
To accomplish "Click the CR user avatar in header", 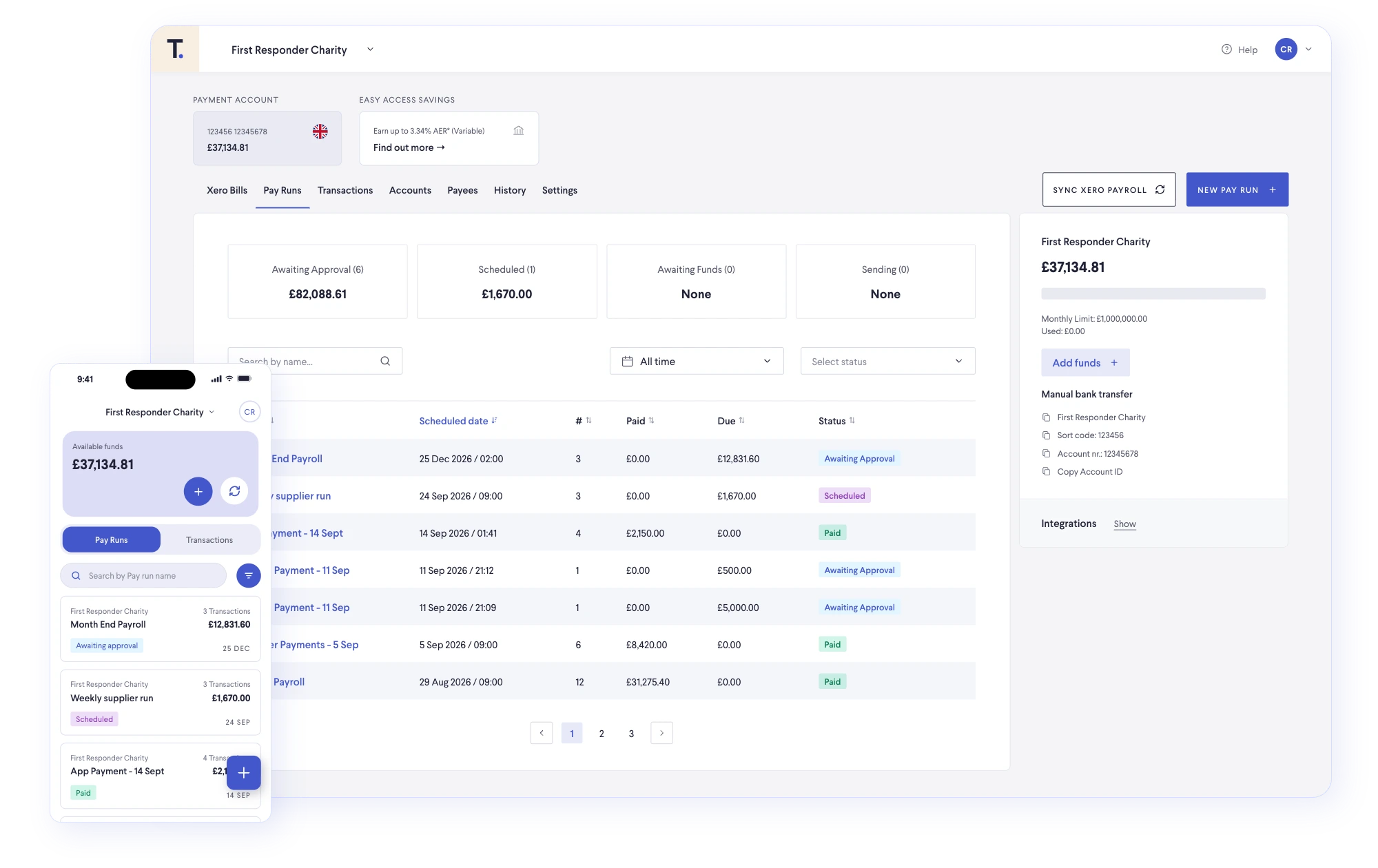I will [1286, 49].
